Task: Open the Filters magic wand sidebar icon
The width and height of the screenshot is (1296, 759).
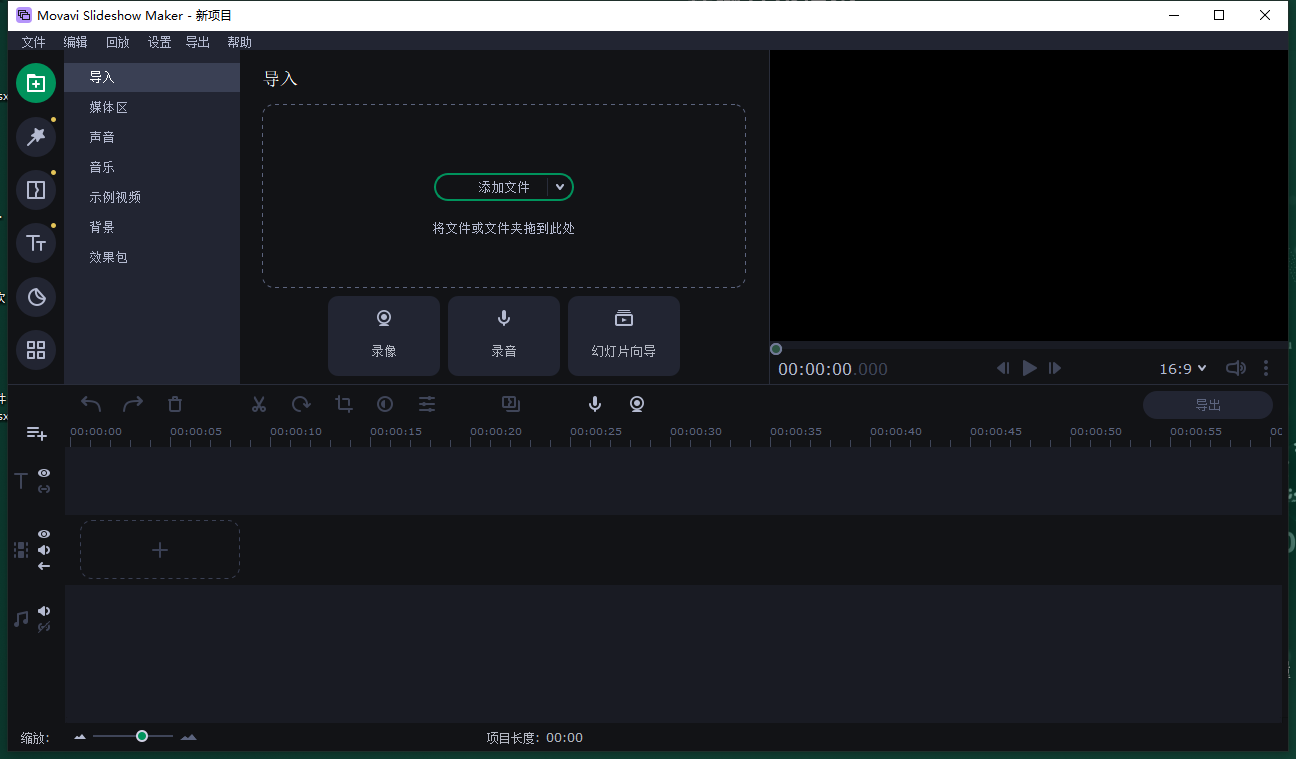Action: (36, 137)
